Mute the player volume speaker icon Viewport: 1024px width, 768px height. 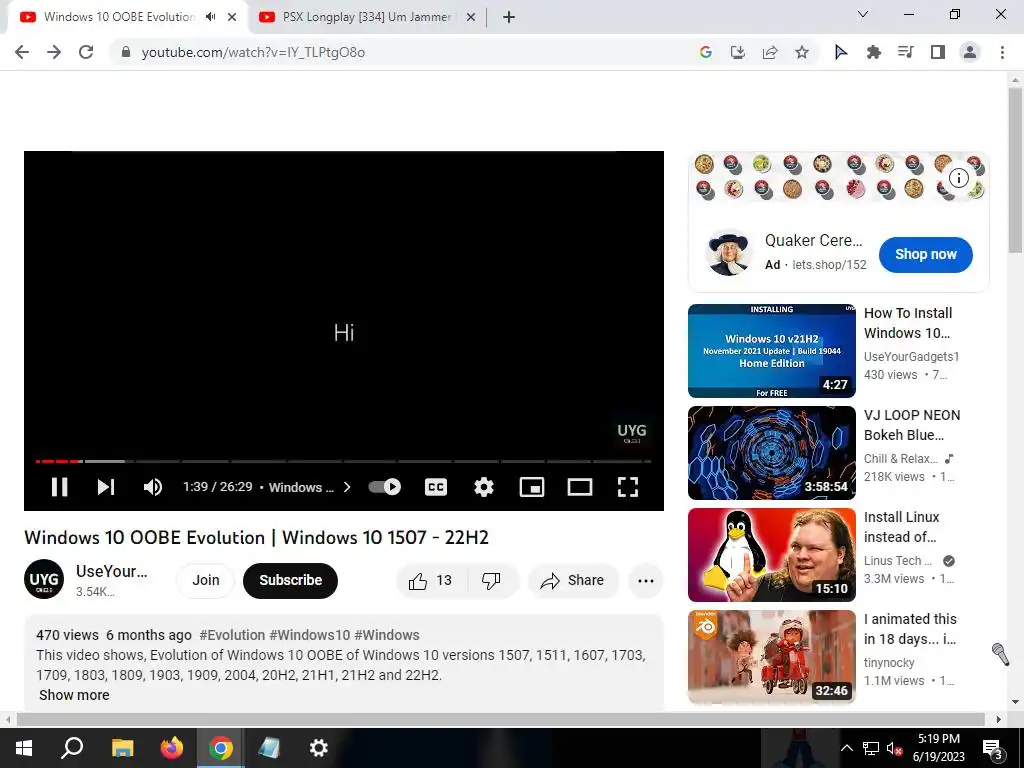click(x=153, y=487)
